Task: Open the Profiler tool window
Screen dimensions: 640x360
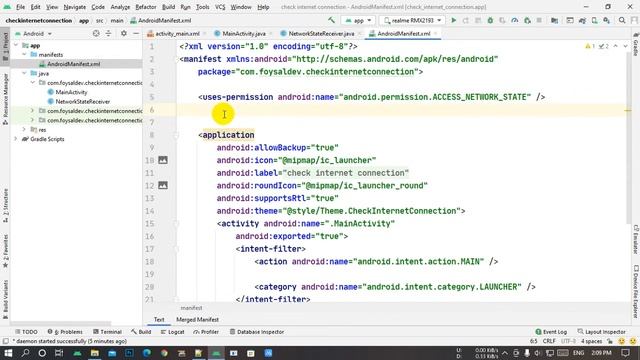Action: tap(206, 332)
